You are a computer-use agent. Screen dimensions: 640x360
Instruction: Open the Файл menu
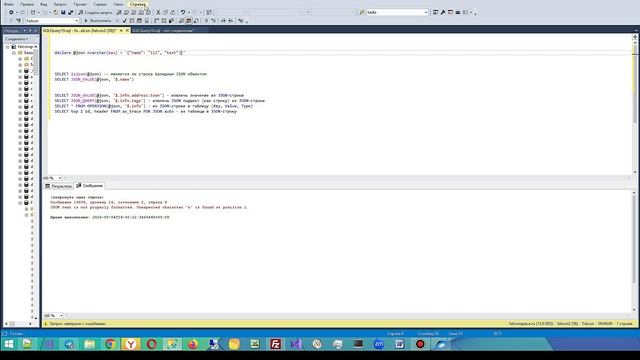coord(9,4)
